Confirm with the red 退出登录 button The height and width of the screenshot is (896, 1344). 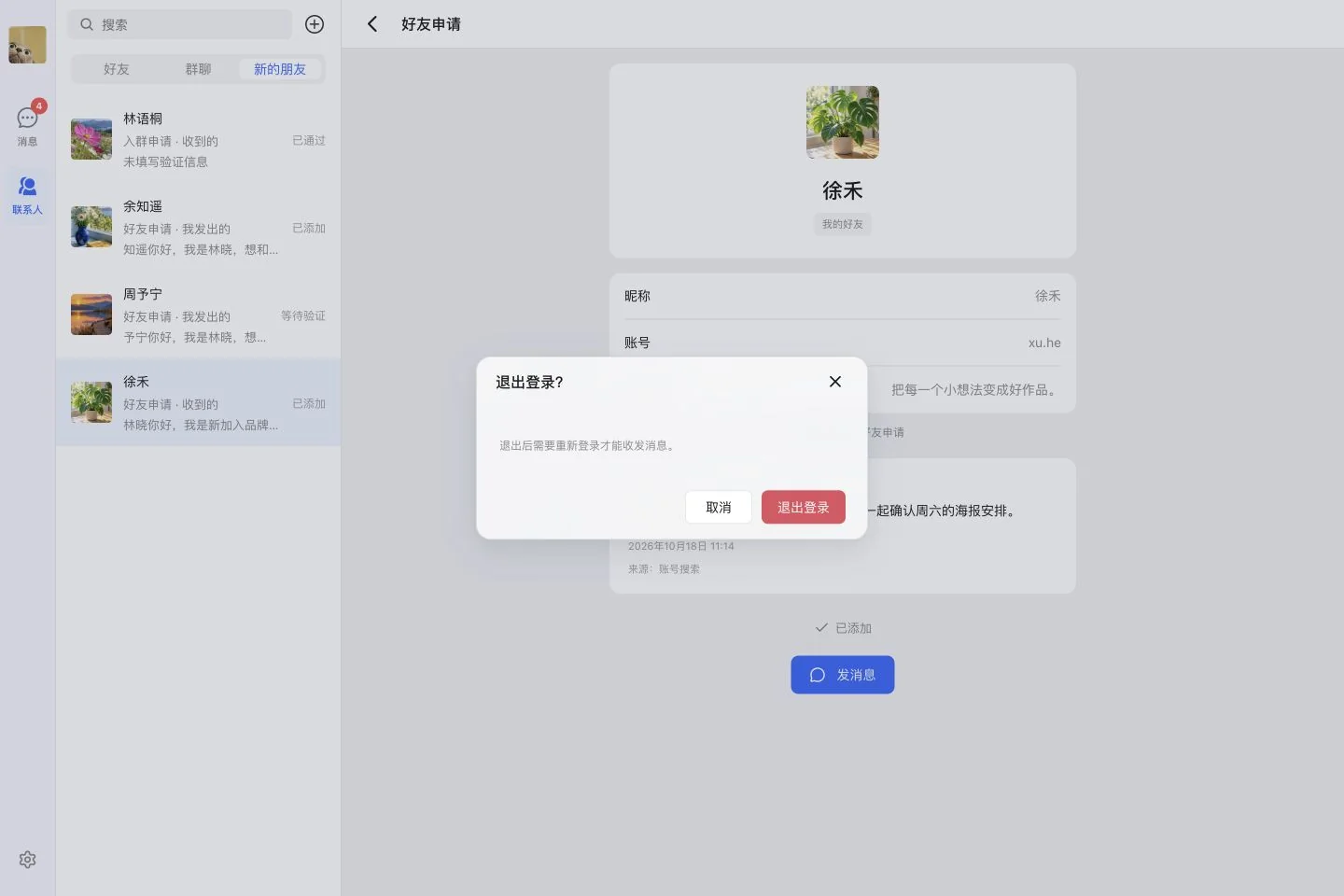click(x=804, y=507)
